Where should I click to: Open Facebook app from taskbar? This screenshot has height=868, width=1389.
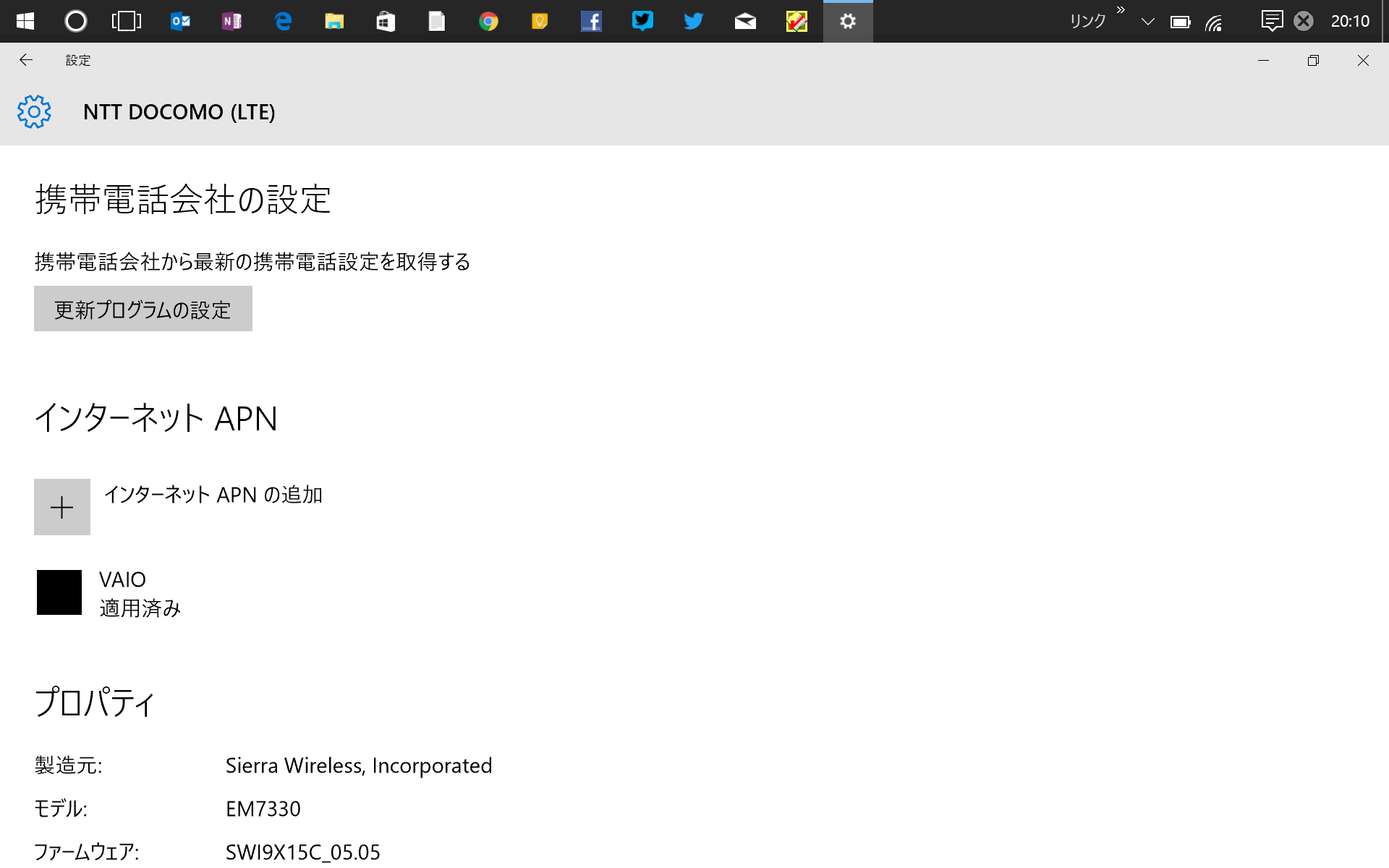(x=591, y=22)
